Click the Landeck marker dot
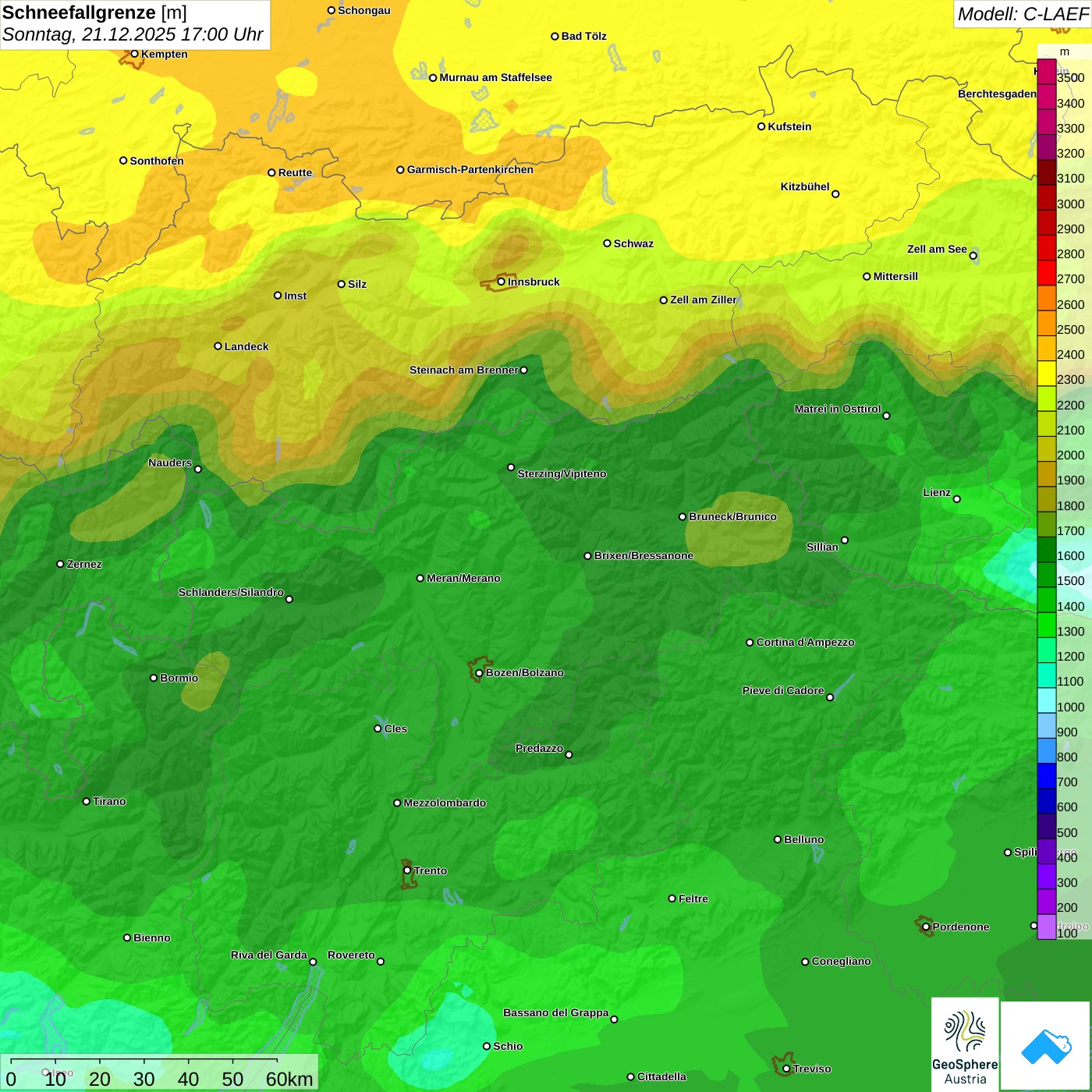1092x1092 pixels. pyautogui.click(x=218, y=346)
